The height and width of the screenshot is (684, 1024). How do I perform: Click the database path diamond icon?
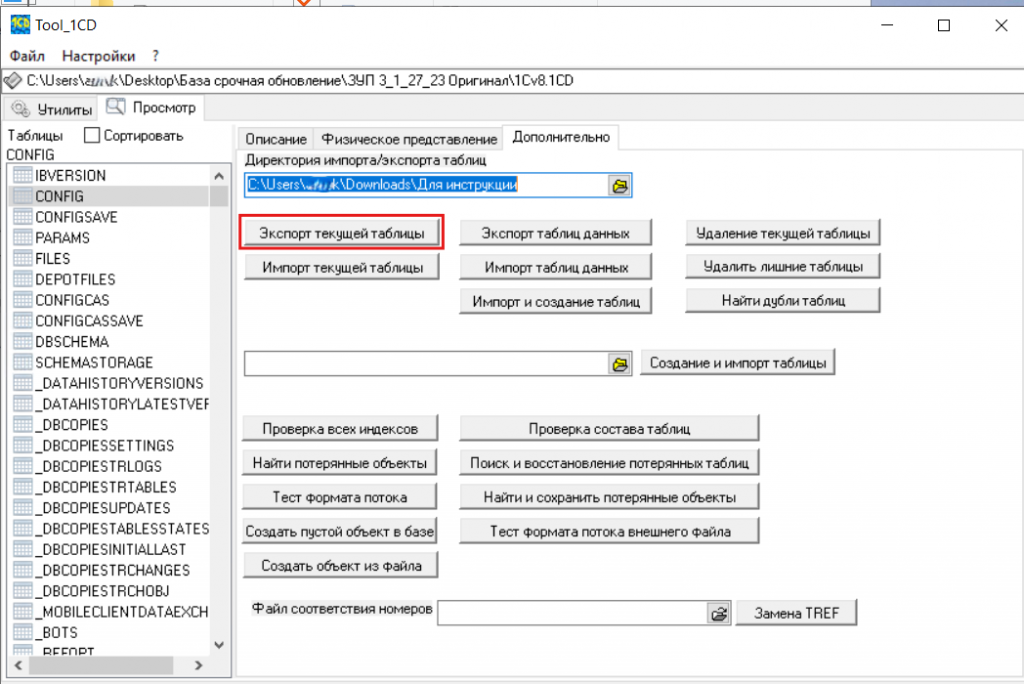coord(12,81)
